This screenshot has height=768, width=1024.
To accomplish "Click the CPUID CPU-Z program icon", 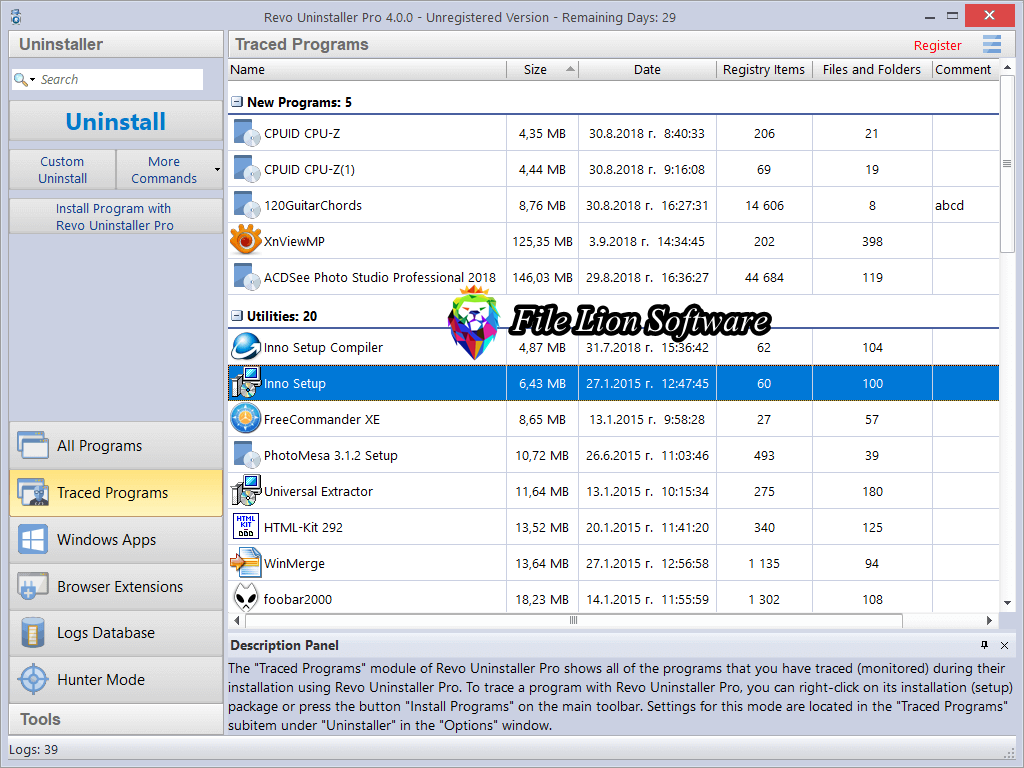I will [x=246, y=133].
